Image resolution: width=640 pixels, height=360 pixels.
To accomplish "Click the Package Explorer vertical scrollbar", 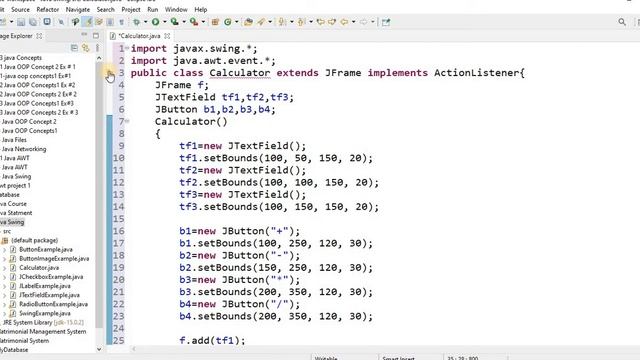I will (99, 196).
